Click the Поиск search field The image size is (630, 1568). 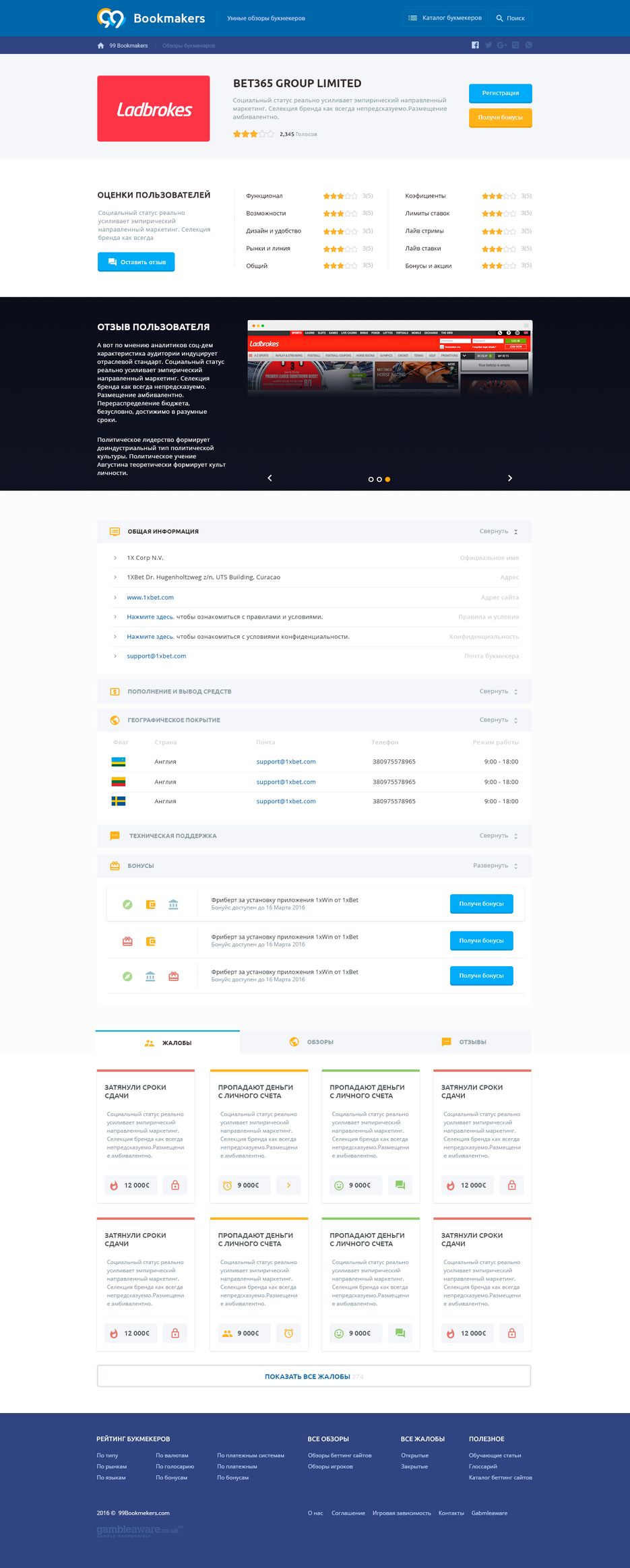pyautogui.click(x=510, y=18)
